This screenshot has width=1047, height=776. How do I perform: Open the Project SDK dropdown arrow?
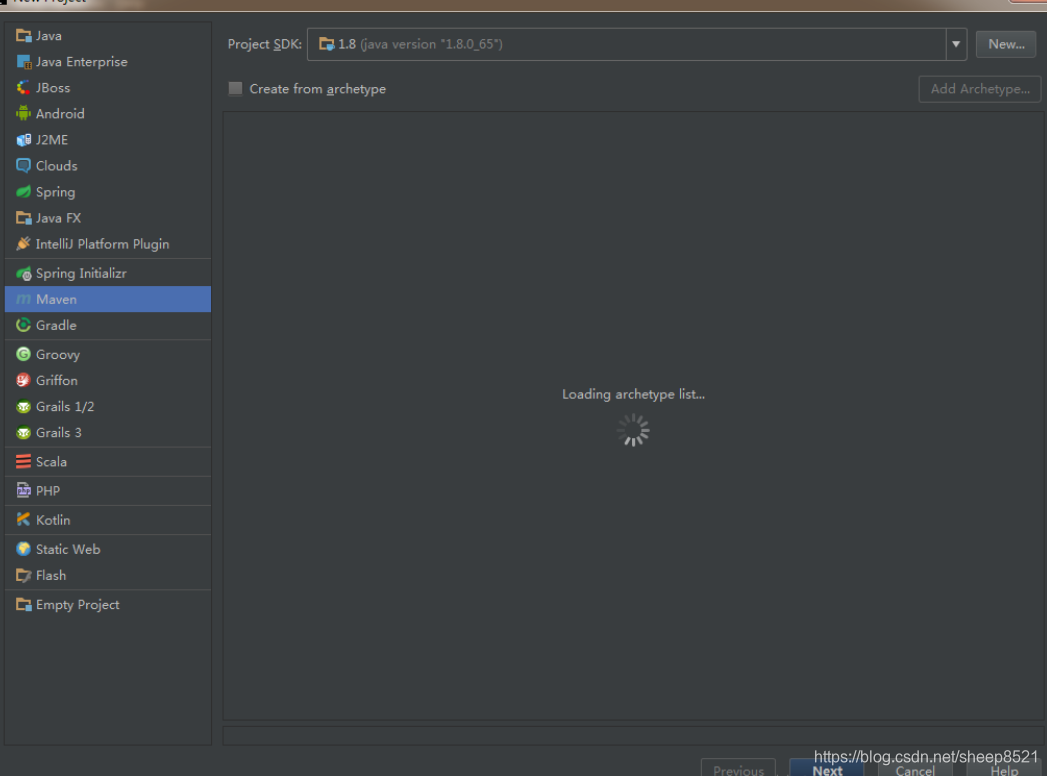point(956,44)
